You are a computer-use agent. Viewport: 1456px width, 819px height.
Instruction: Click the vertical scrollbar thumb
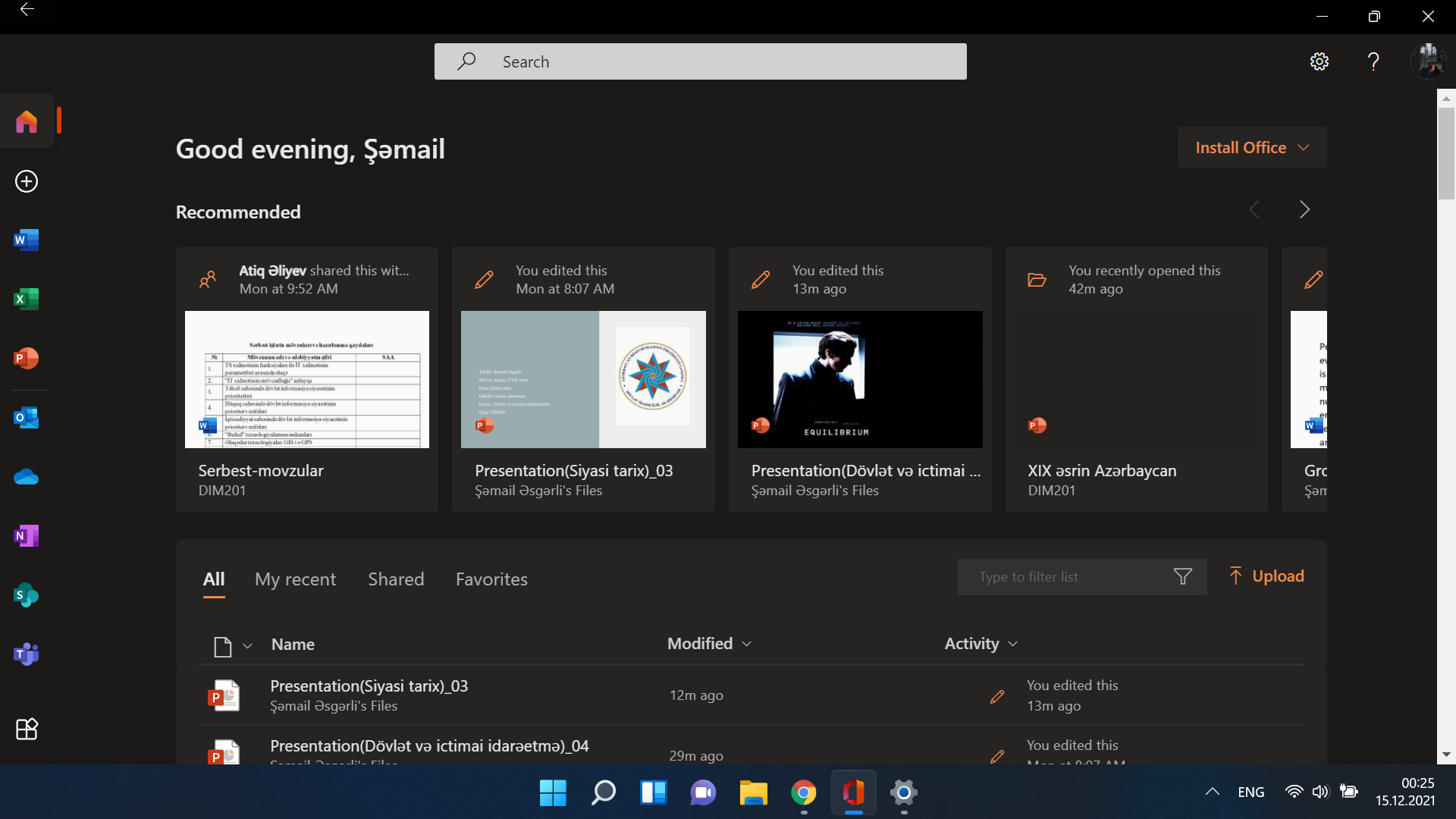click(x=1446, y=152)
